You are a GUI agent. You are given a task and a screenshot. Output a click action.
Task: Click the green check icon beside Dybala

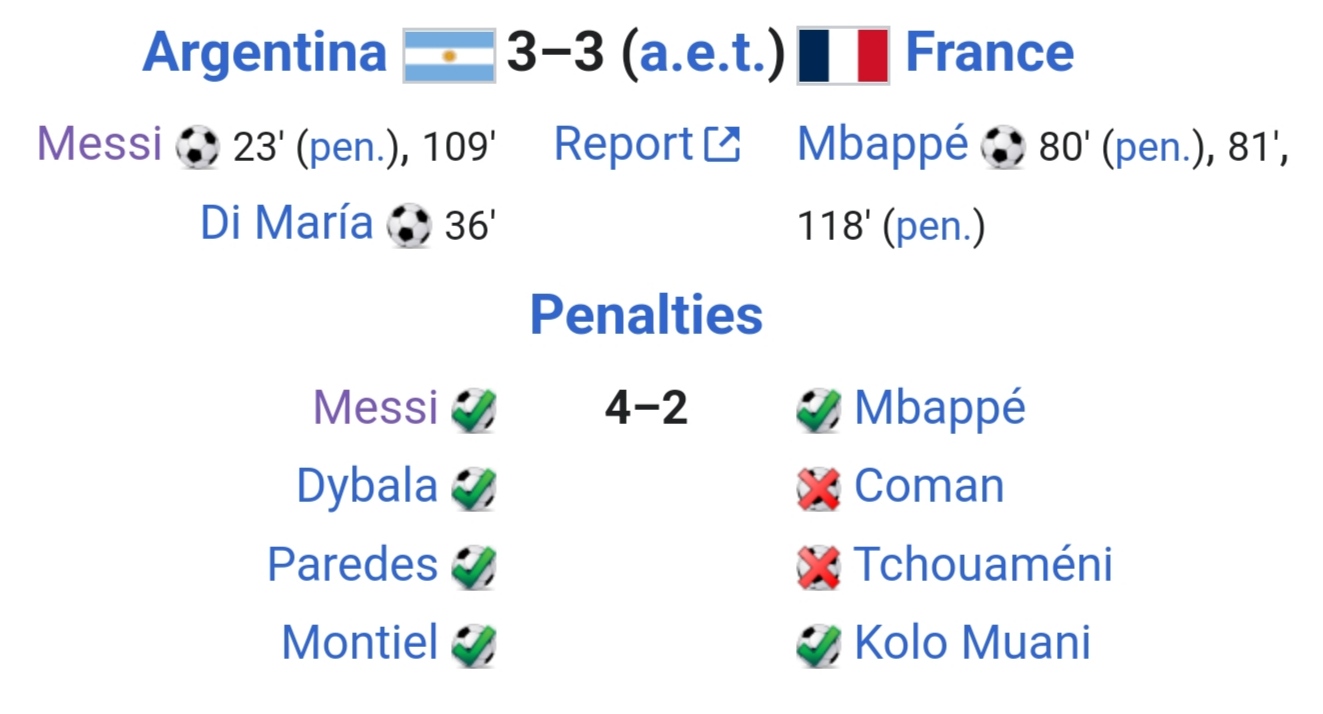[473, 488]
